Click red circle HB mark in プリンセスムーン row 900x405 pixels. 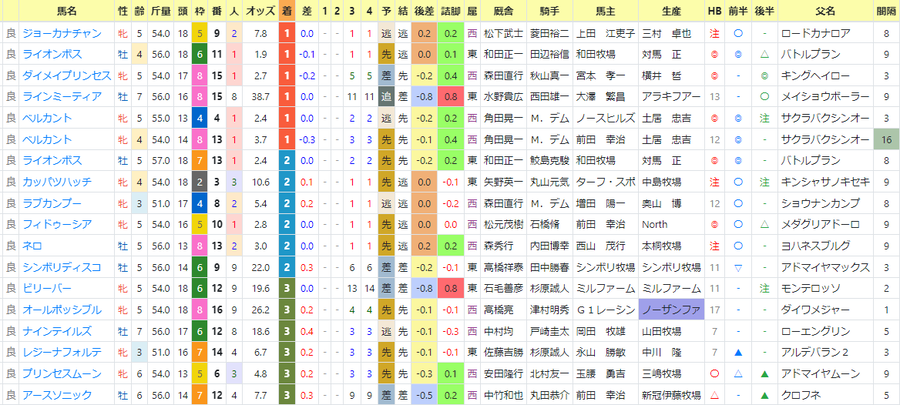[715, 373]
